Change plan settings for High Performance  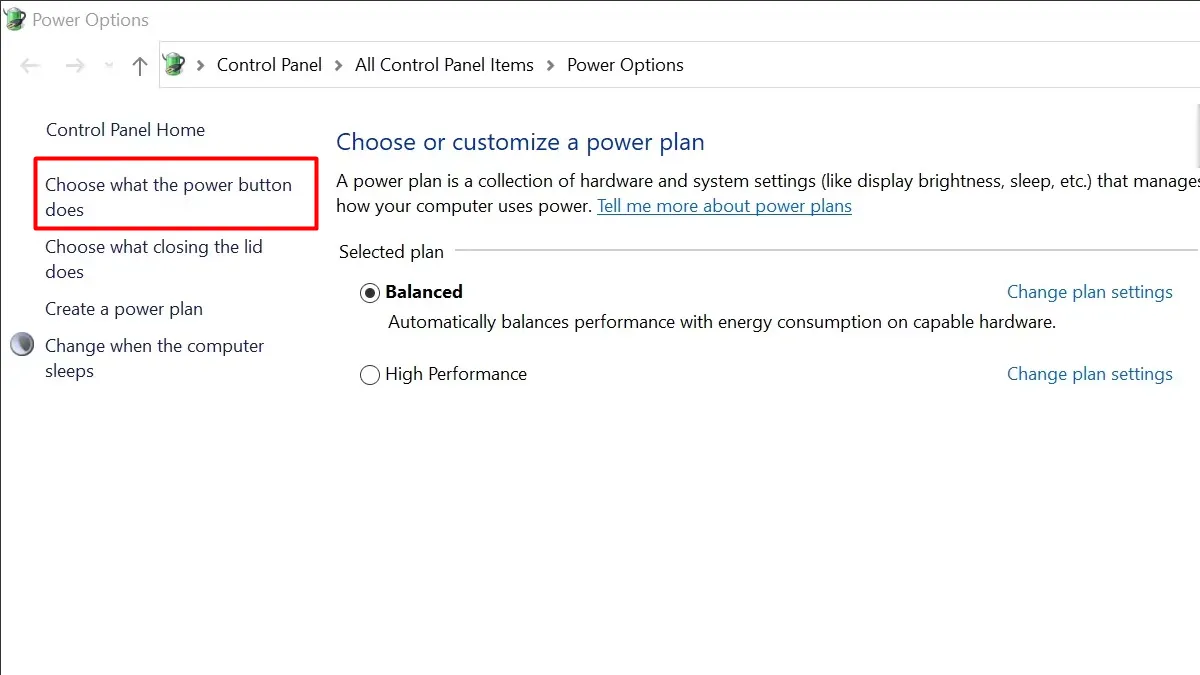pos(1089,374)
